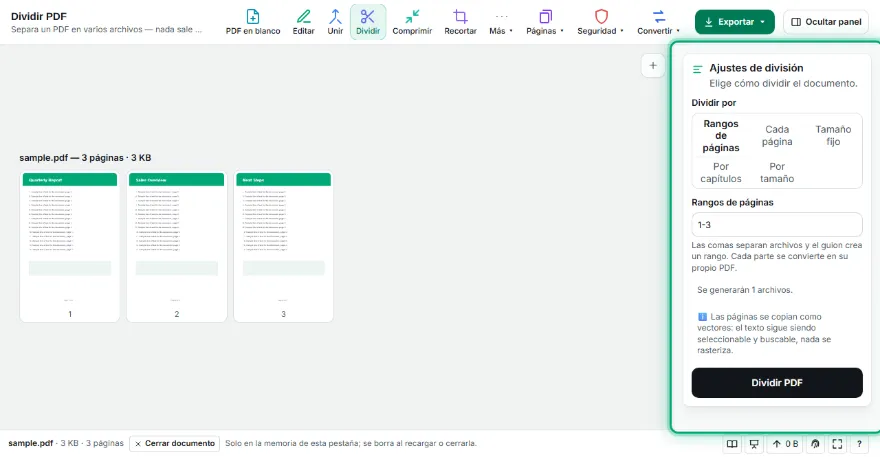Click the Ocultar panel button
880x457 pixels.
pos(826,22)
